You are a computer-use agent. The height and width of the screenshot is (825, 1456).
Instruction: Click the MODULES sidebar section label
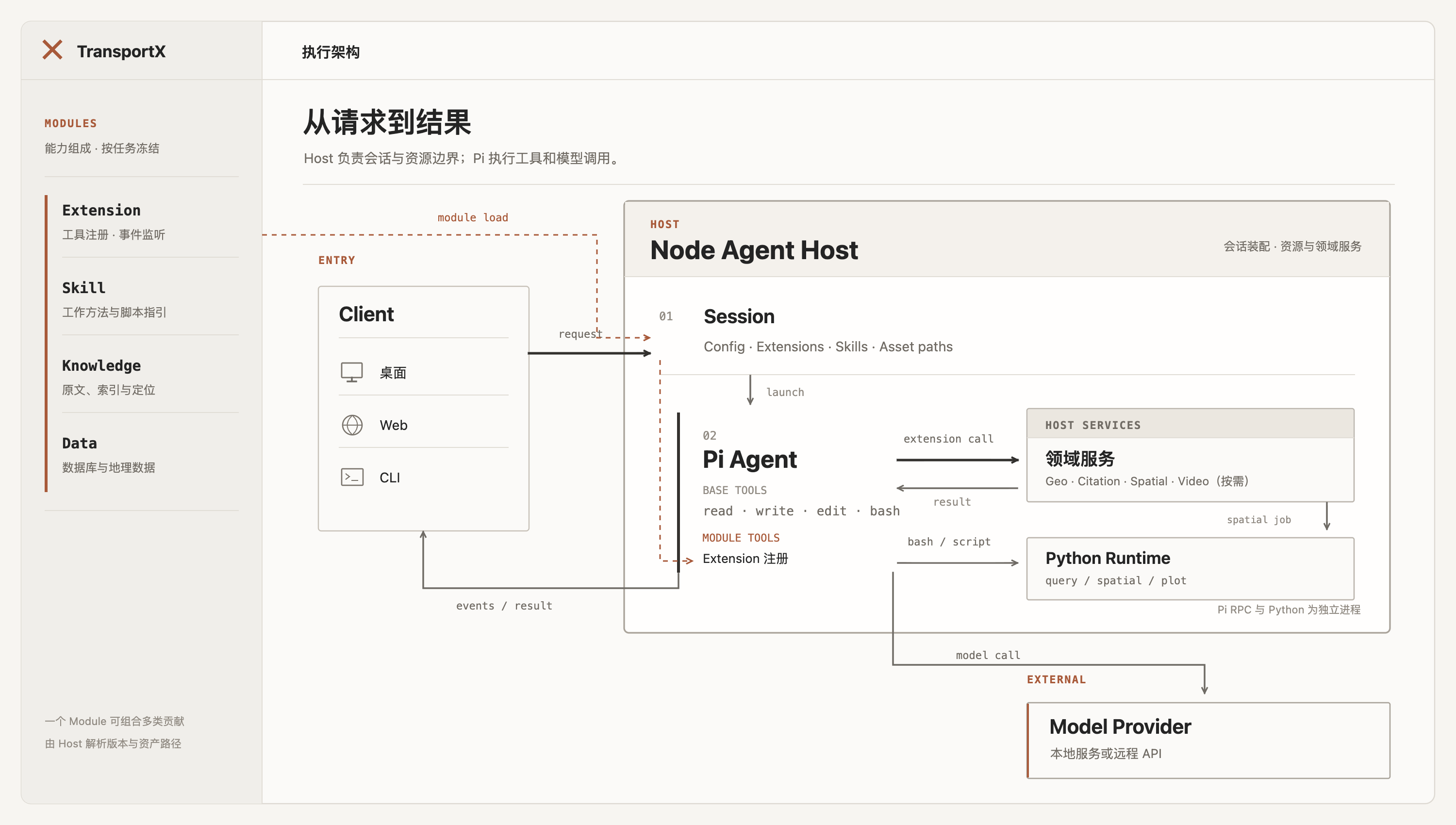[71, 124]
